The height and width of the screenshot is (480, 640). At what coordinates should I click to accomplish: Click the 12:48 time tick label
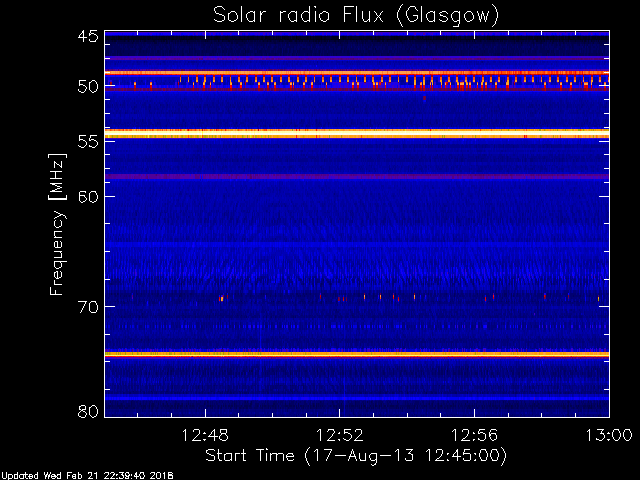pyautogui.click(x=205, y=435)
